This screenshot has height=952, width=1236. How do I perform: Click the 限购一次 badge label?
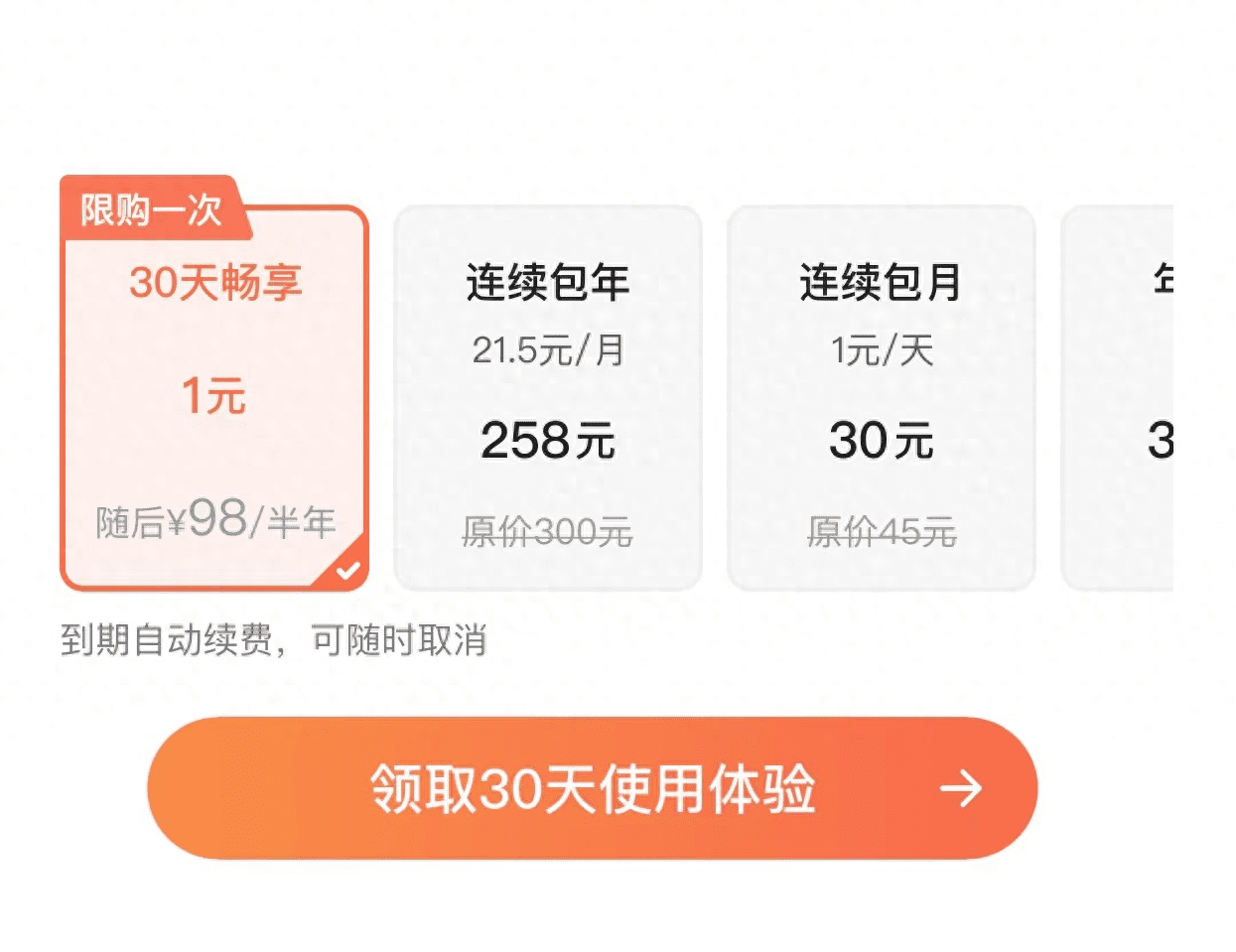click(149, 211)
